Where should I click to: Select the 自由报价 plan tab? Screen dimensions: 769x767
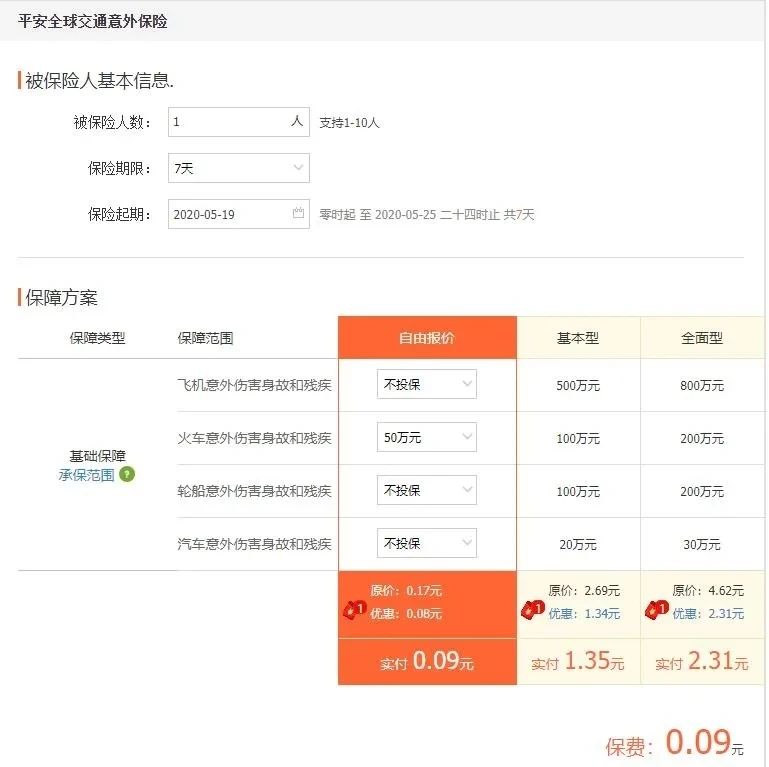pyautogui.click(x=427, y=337)
